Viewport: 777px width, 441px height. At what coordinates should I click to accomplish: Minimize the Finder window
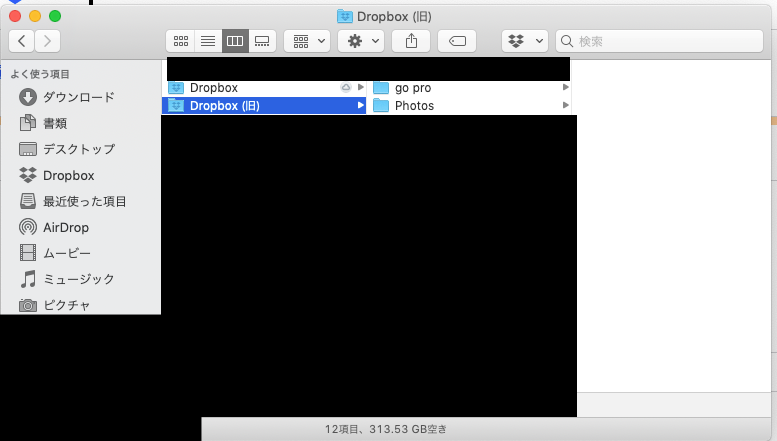click(x=35, y=16)
